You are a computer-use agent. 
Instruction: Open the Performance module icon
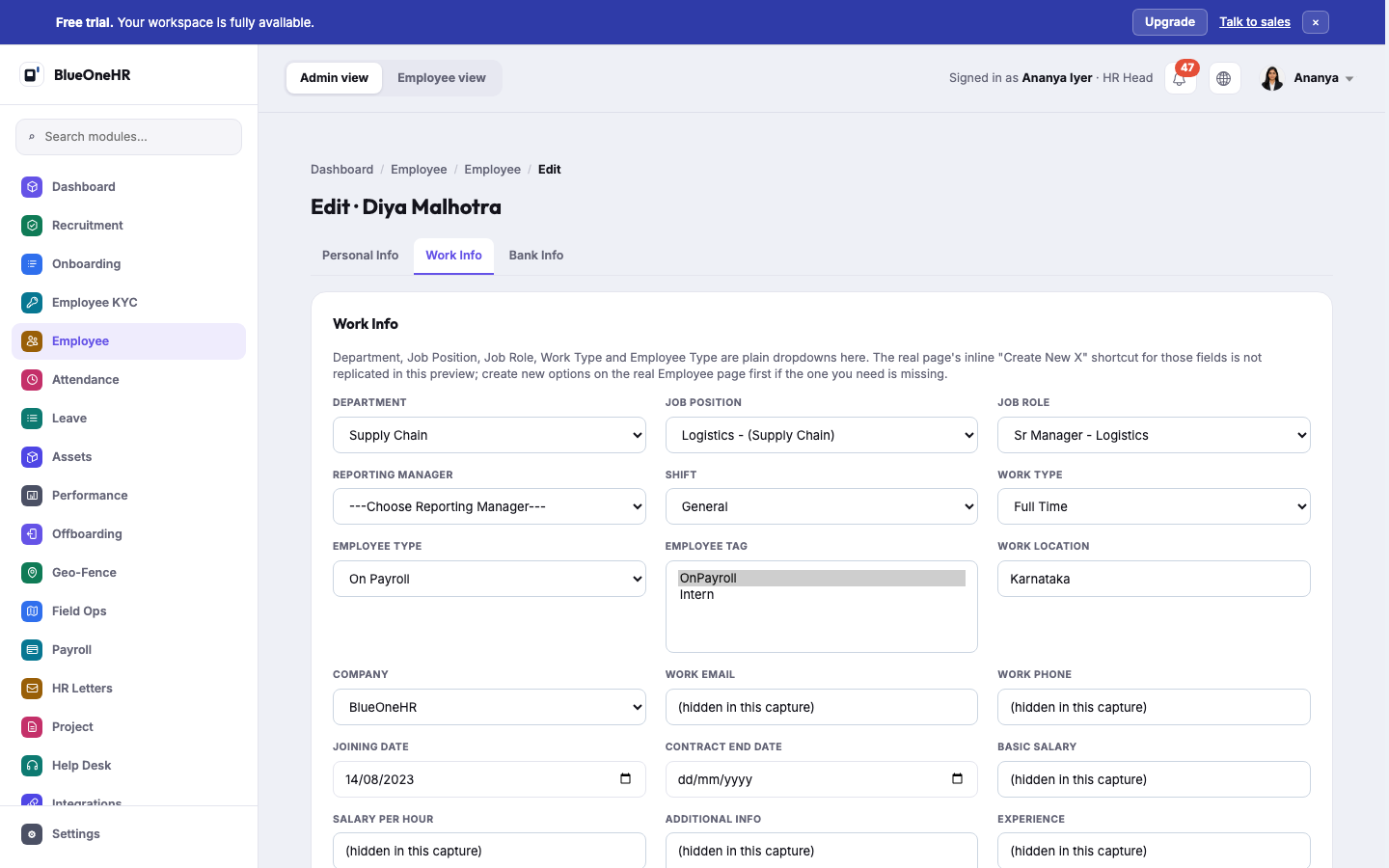[32, 496]
